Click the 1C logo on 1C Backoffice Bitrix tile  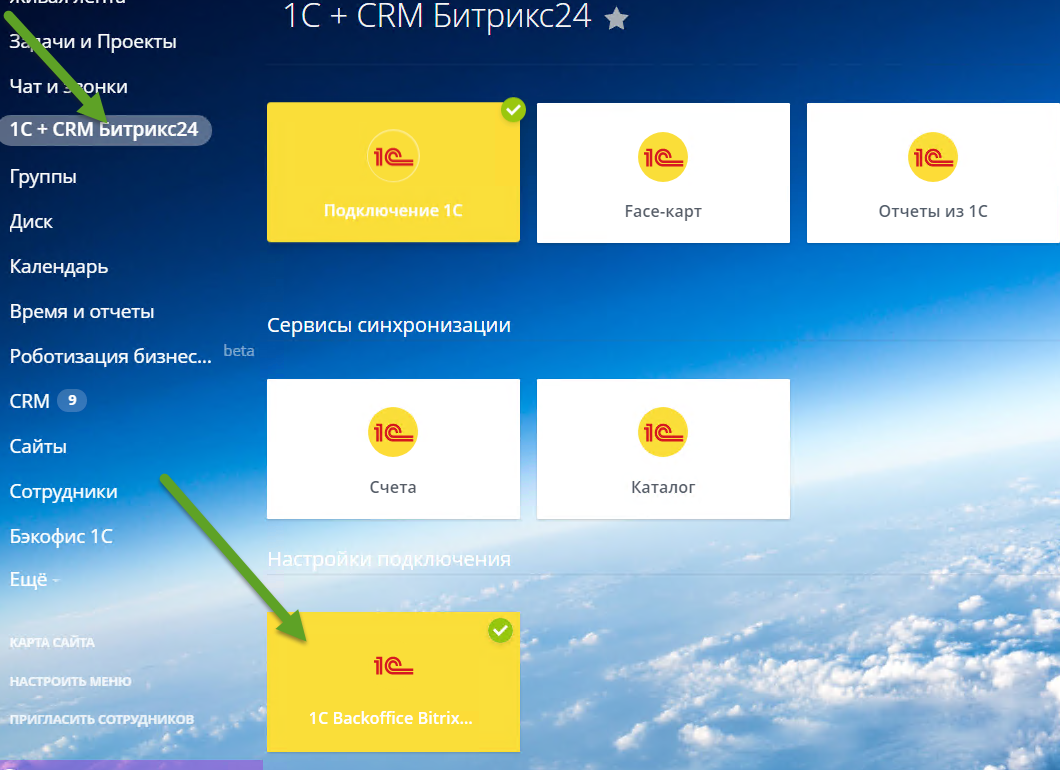(x=393, y=665)
